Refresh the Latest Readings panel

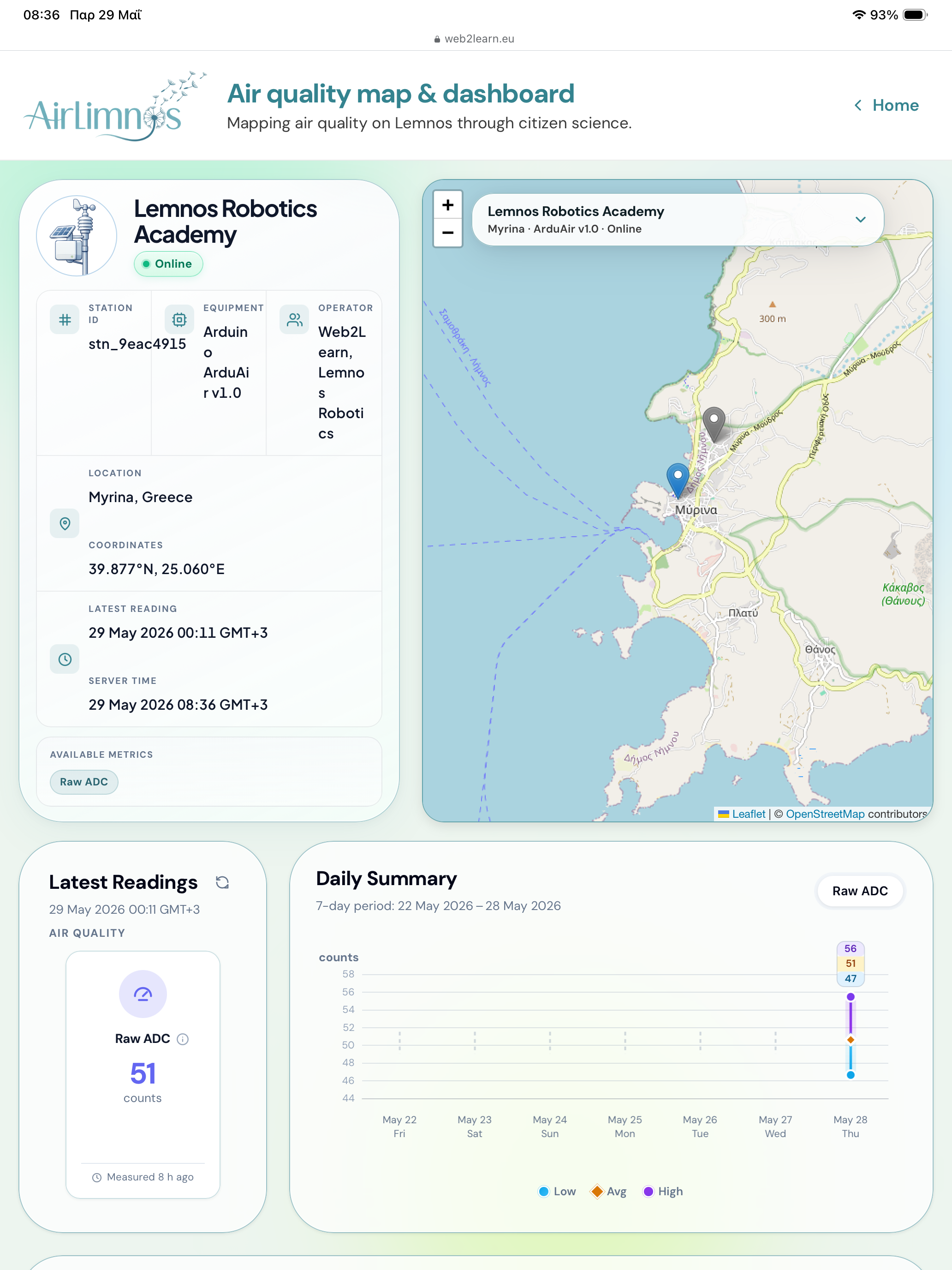[x=222, y=882]
